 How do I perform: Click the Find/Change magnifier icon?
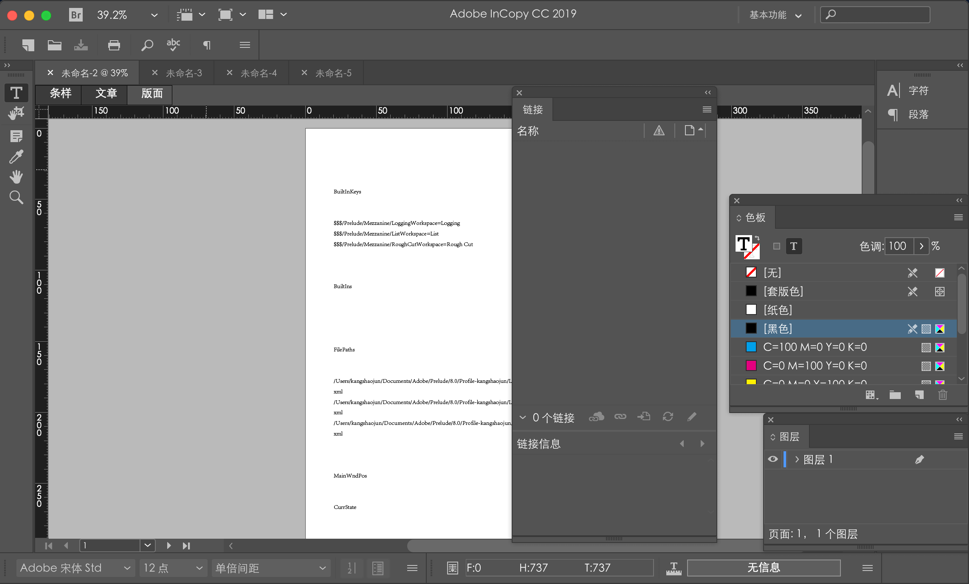point(147,45)
